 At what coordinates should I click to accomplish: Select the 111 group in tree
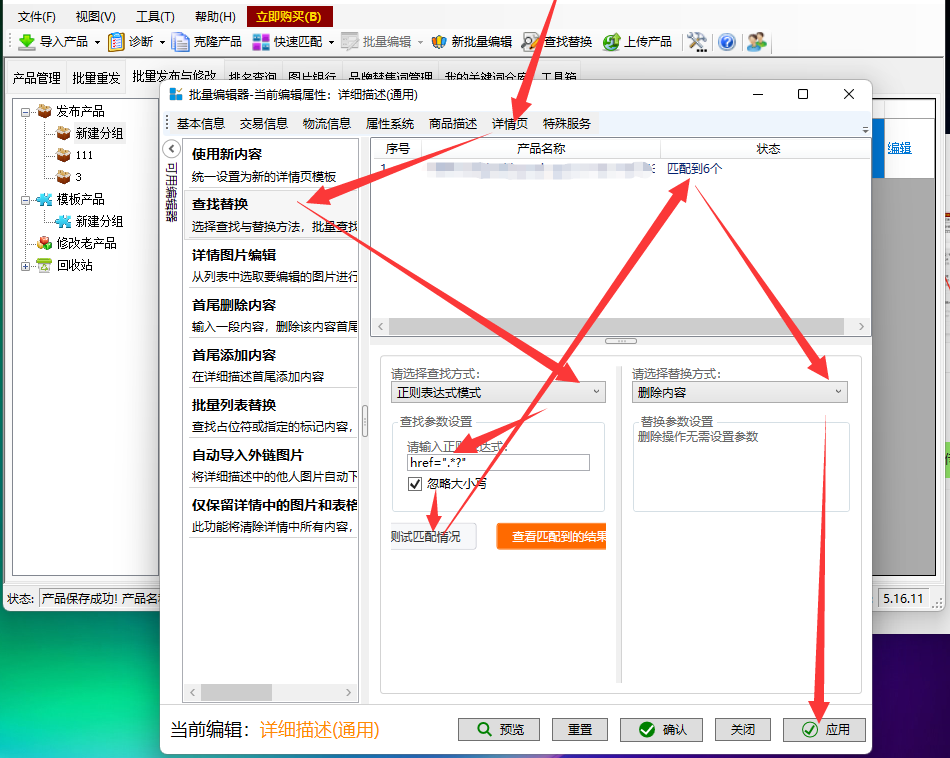coord(84,155)
